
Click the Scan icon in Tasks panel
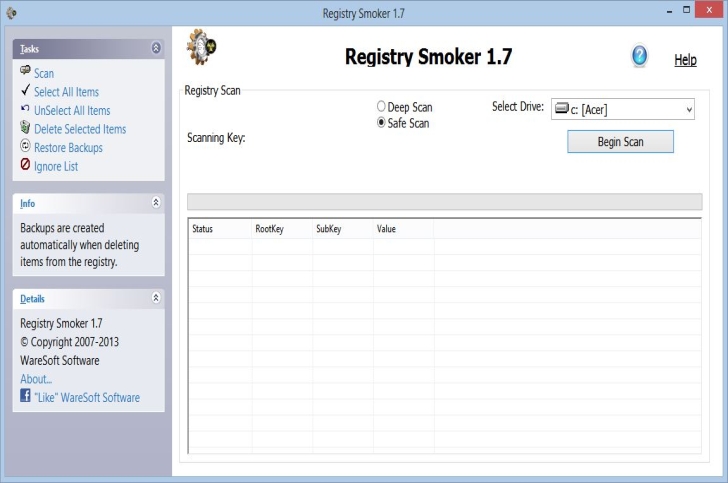pyautogui.click(x=25, y=72)
